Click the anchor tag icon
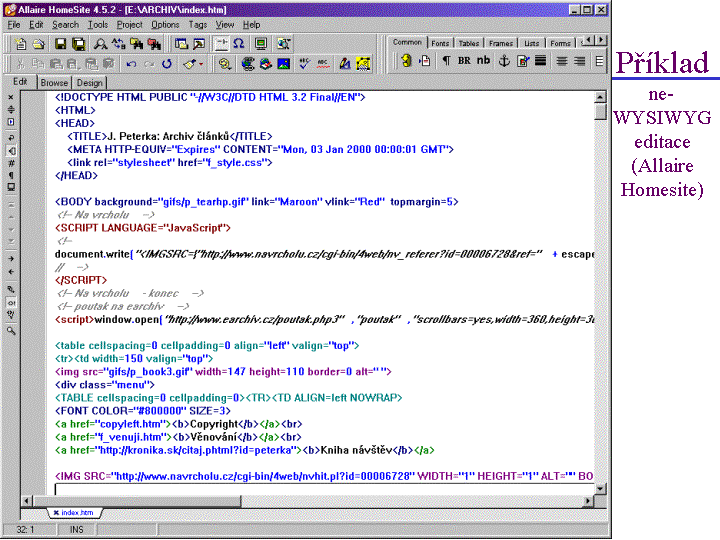Image resolution: width=720 pixels, height=540 pixels. click(x=504, y=61)
